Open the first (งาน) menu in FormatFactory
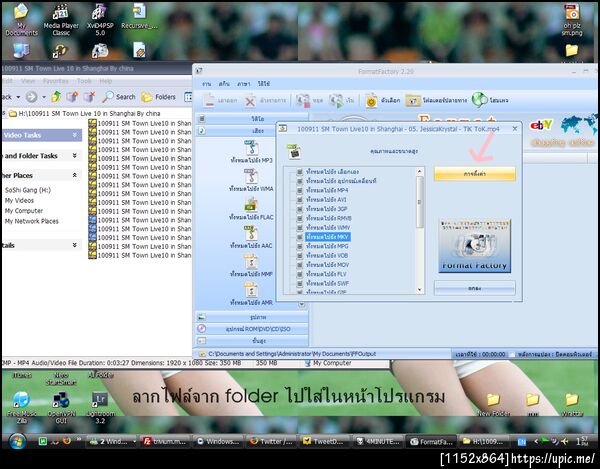The height and width of the screenshot is (469, 600). coord(207,83)
